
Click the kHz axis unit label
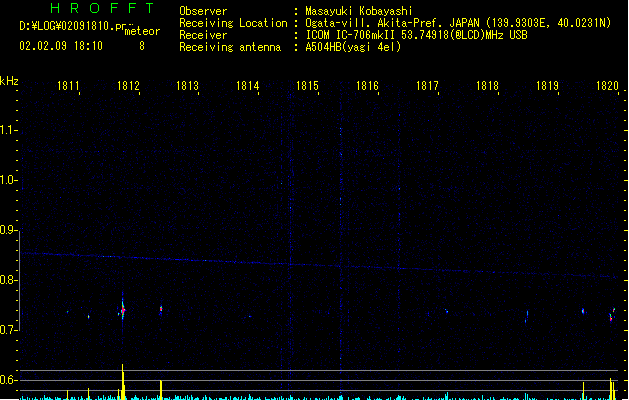point(9,81)
